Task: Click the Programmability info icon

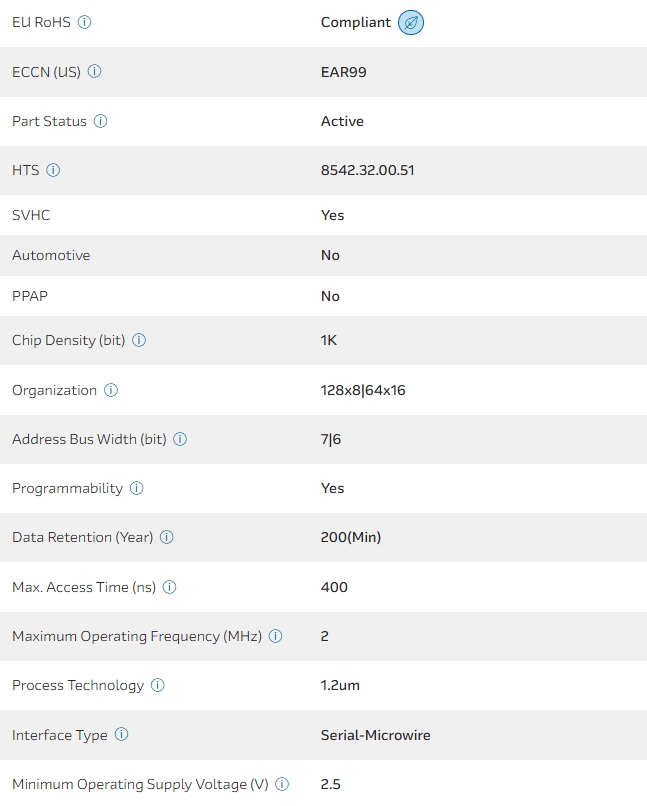Action: click(137, 488)
